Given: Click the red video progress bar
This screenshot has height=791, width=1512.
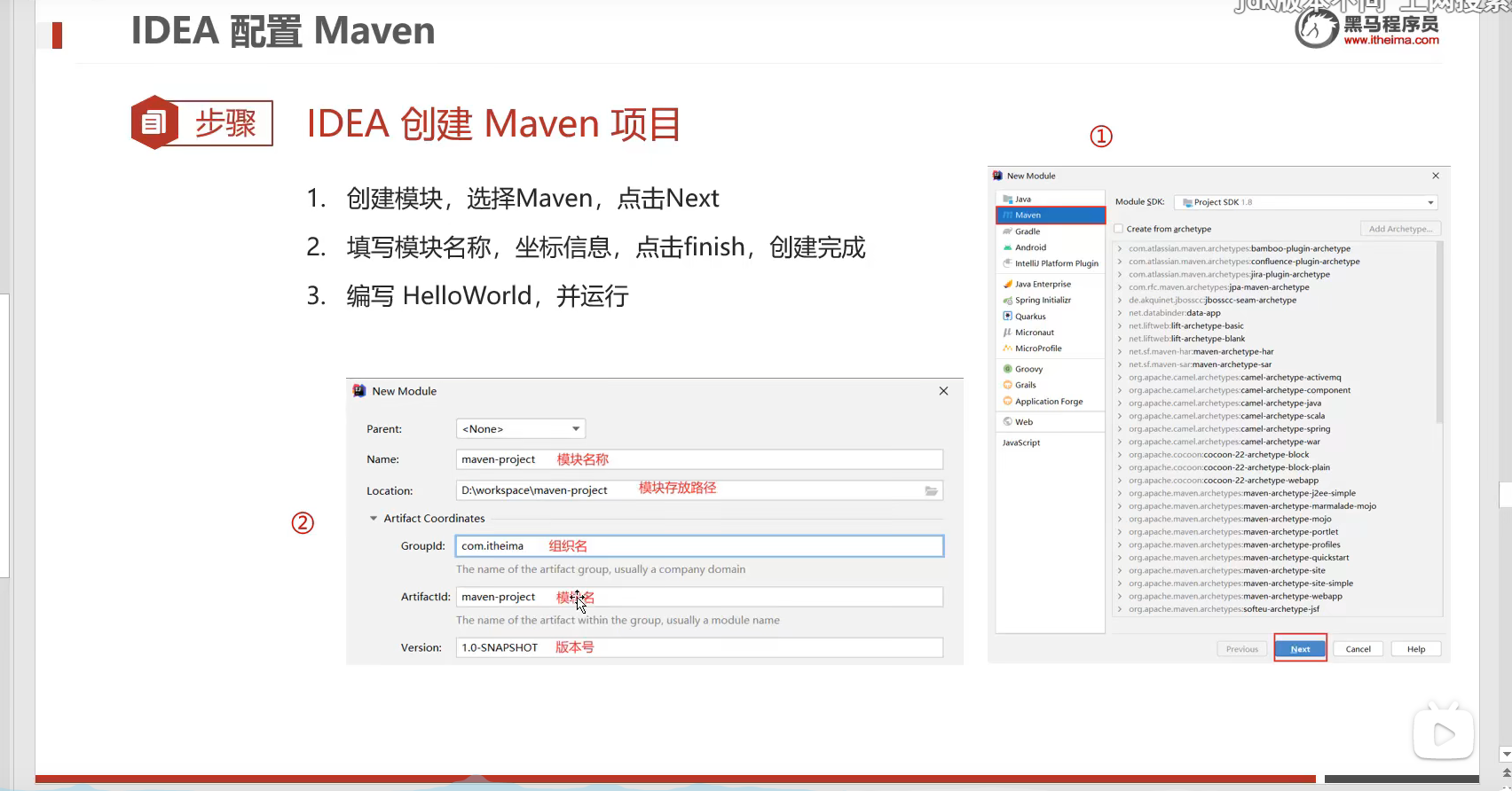Looking at the screenshot, I should click(x=674, y=779).
